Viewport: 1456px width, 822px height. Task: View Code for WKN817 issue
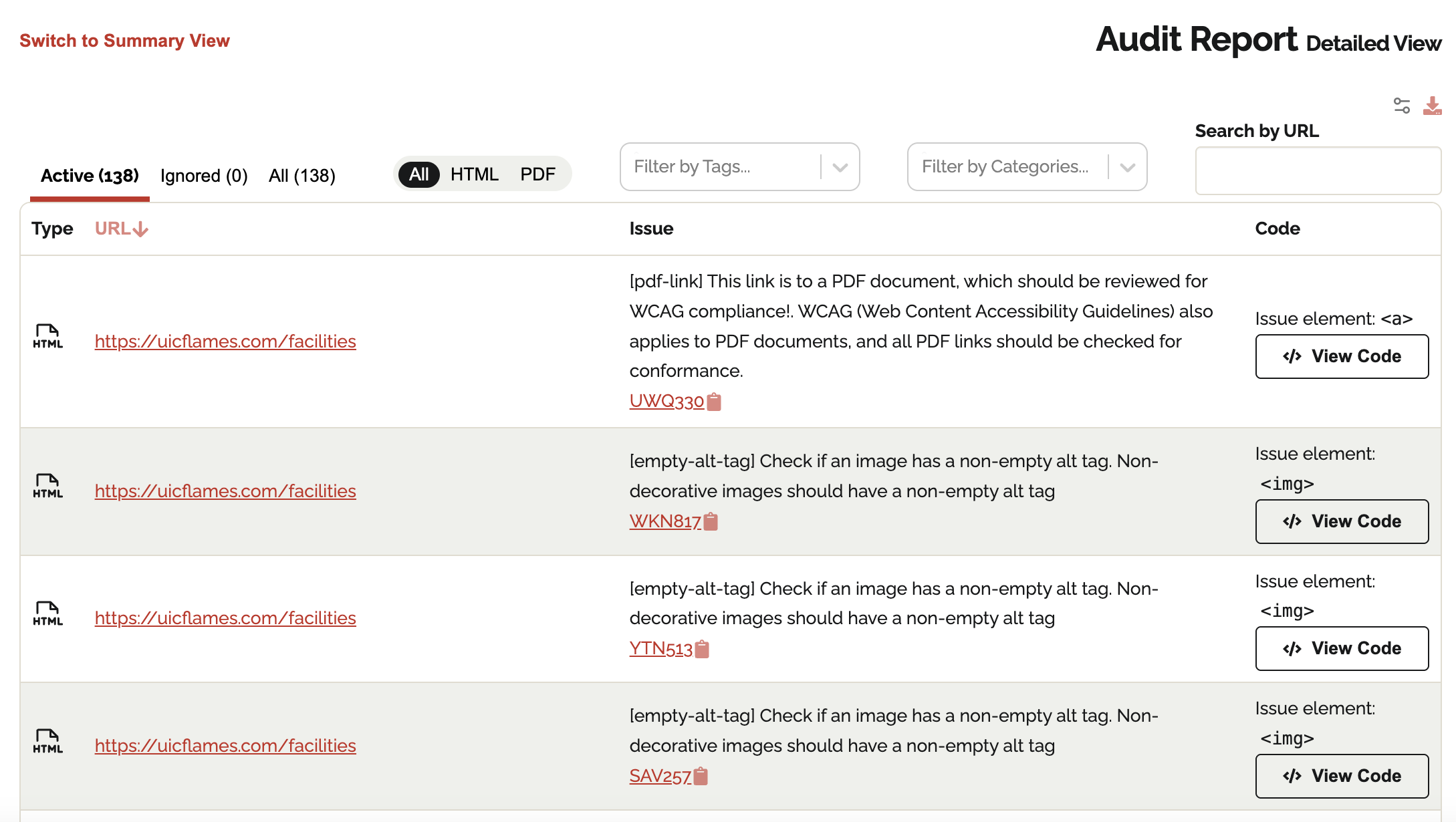pyautogui.click(x=1342, y=521)
